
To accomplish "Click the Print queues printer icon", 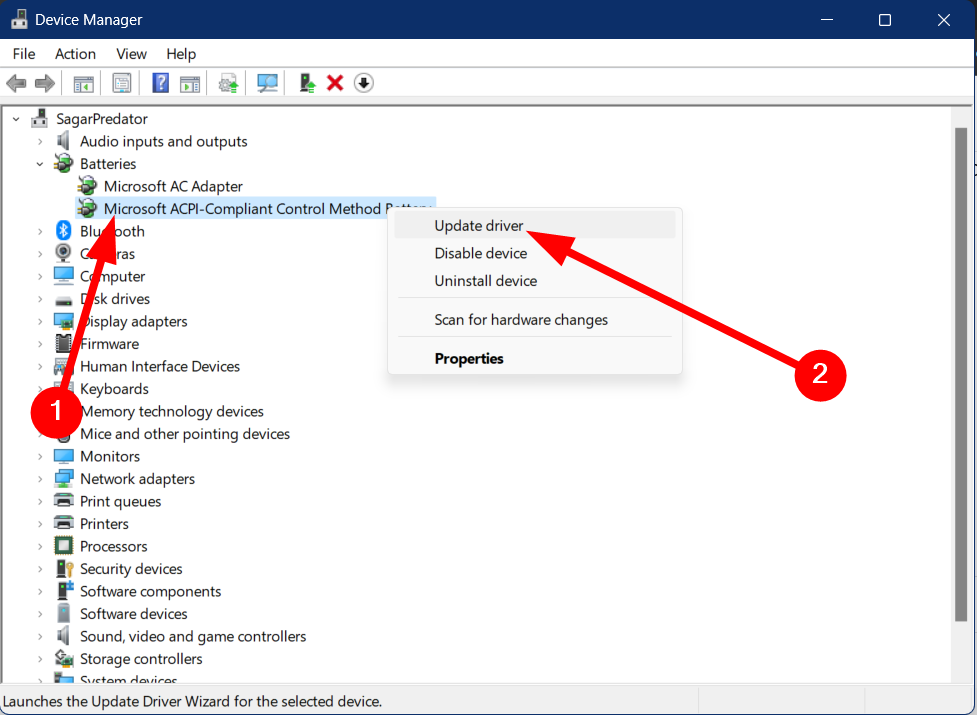I will [64, 501].
